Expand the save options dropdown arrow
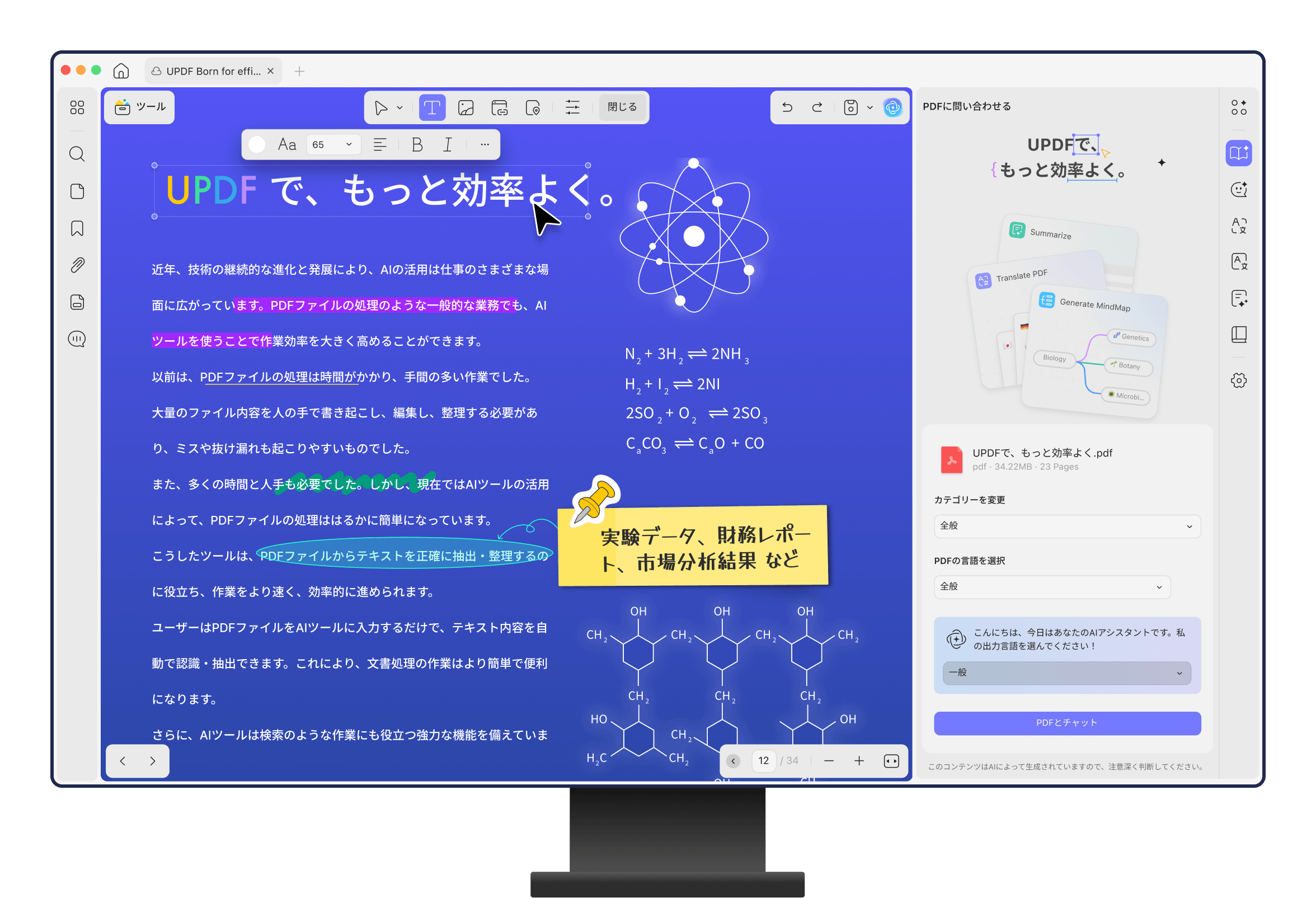This screenshot has height=898, width=1316. [x=870, y=107]
